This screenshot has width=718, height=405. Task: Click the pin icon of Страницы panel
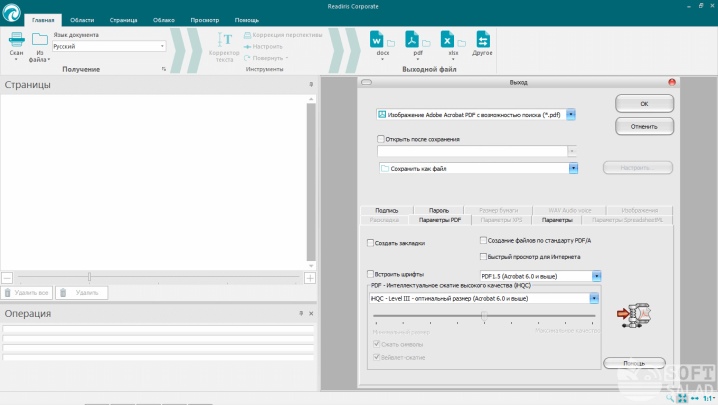coord(311,84)
